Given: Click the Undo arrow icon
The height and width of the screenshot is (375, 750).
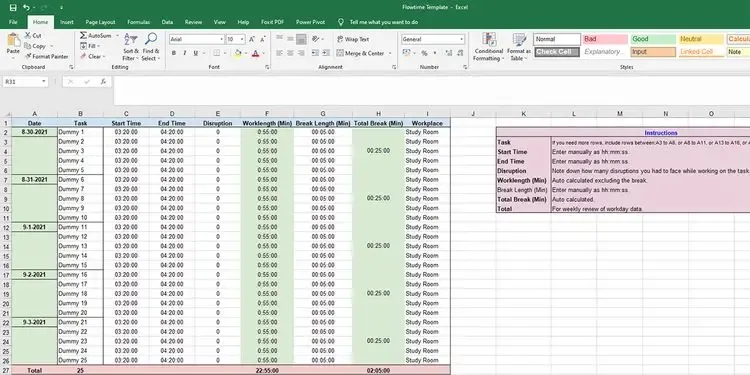Looking at the screenshot, I should pos(26,8).
